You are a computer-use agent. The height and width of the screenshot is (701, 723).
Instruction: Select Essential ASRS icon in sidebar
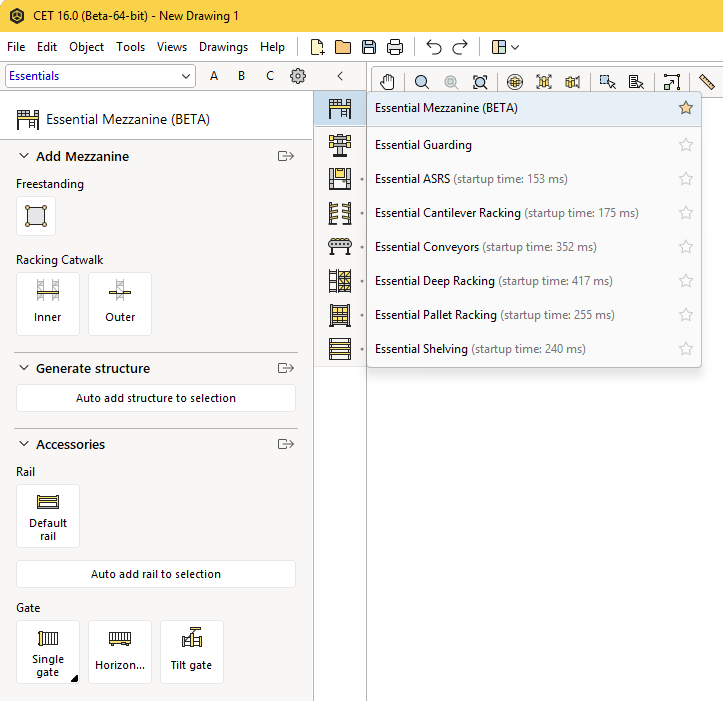[x=340, y=179]
